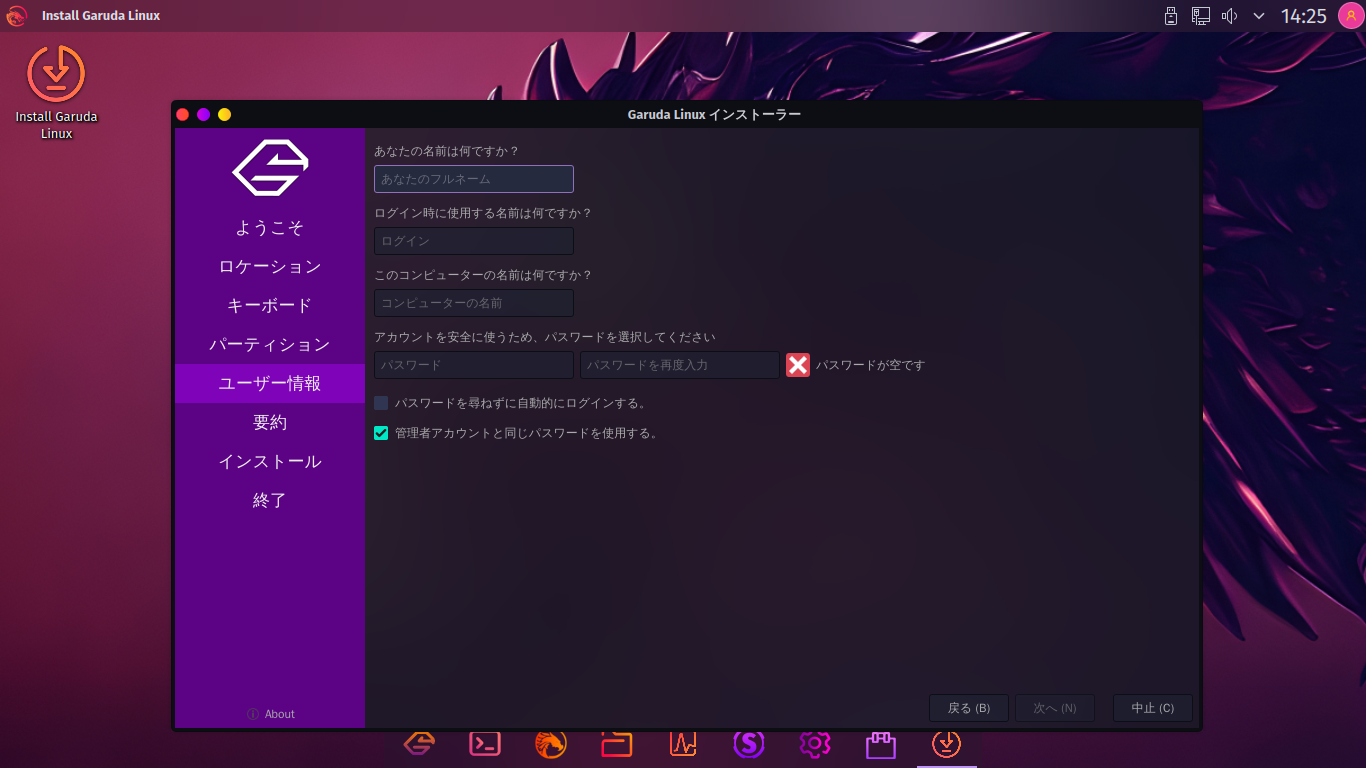Viewport: 1366px width, 768px height.
Task: Click the Garuda dragon logo in top panel
Action: coord(16,16)
